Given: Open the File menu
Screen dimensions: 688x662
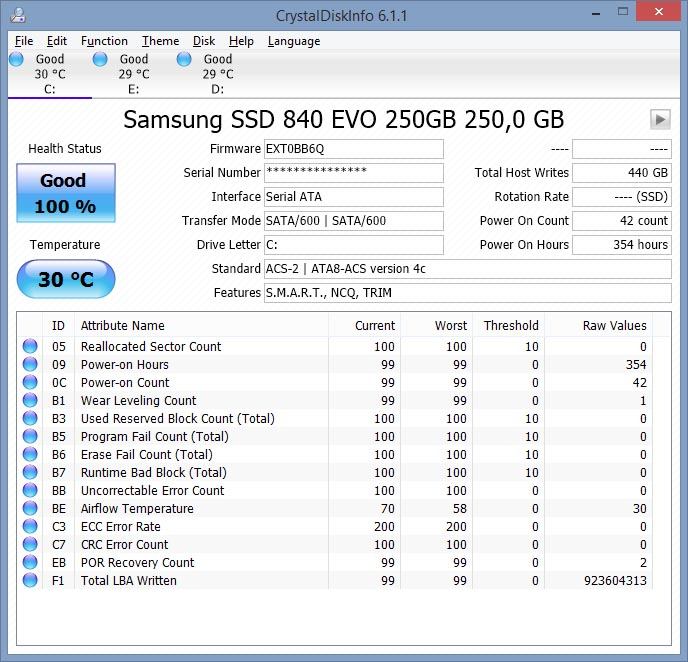Looking at the screenshot, I should (24, 41).
